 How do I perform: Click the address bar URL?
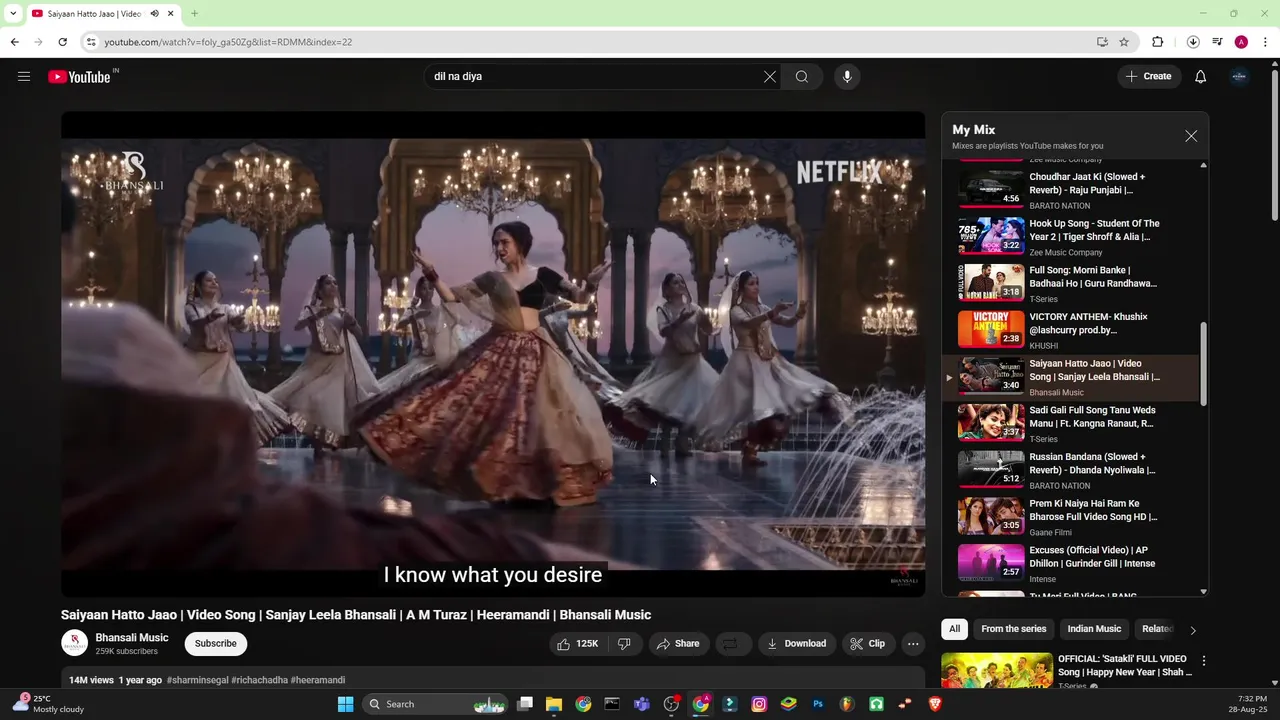228,42
